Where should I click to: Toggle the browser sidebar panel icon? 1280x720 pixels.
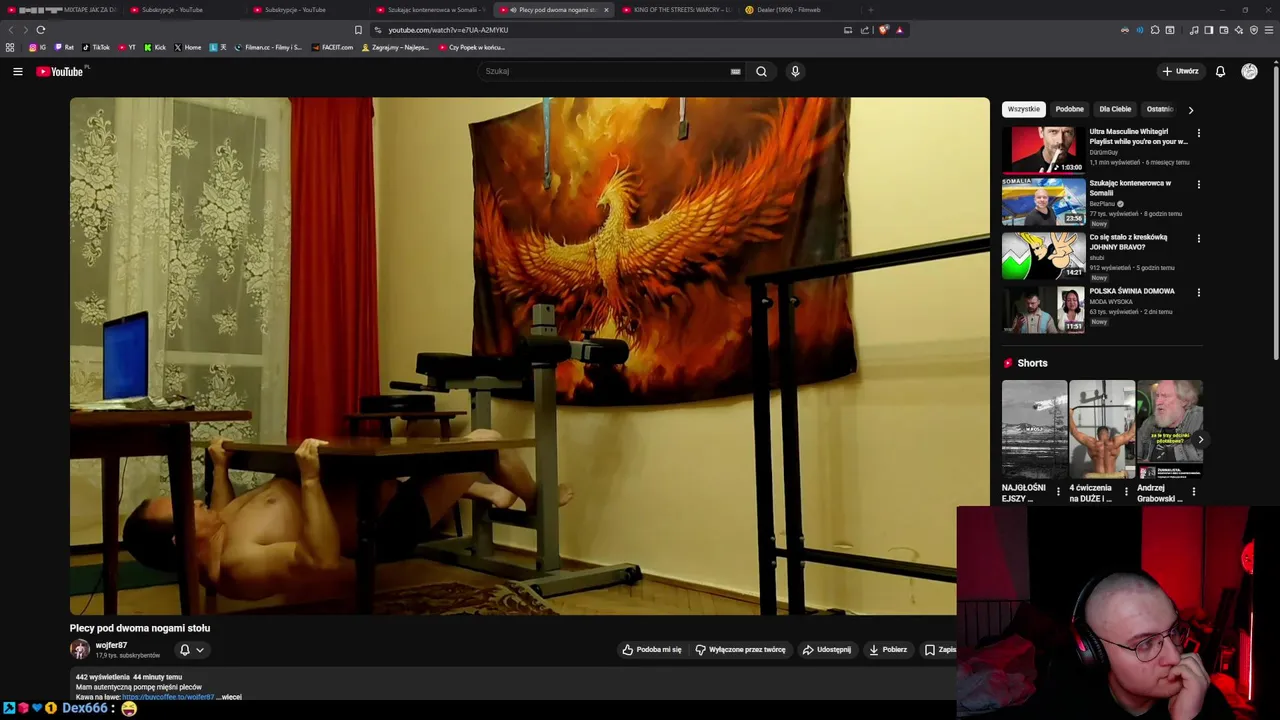point(1209,30)
